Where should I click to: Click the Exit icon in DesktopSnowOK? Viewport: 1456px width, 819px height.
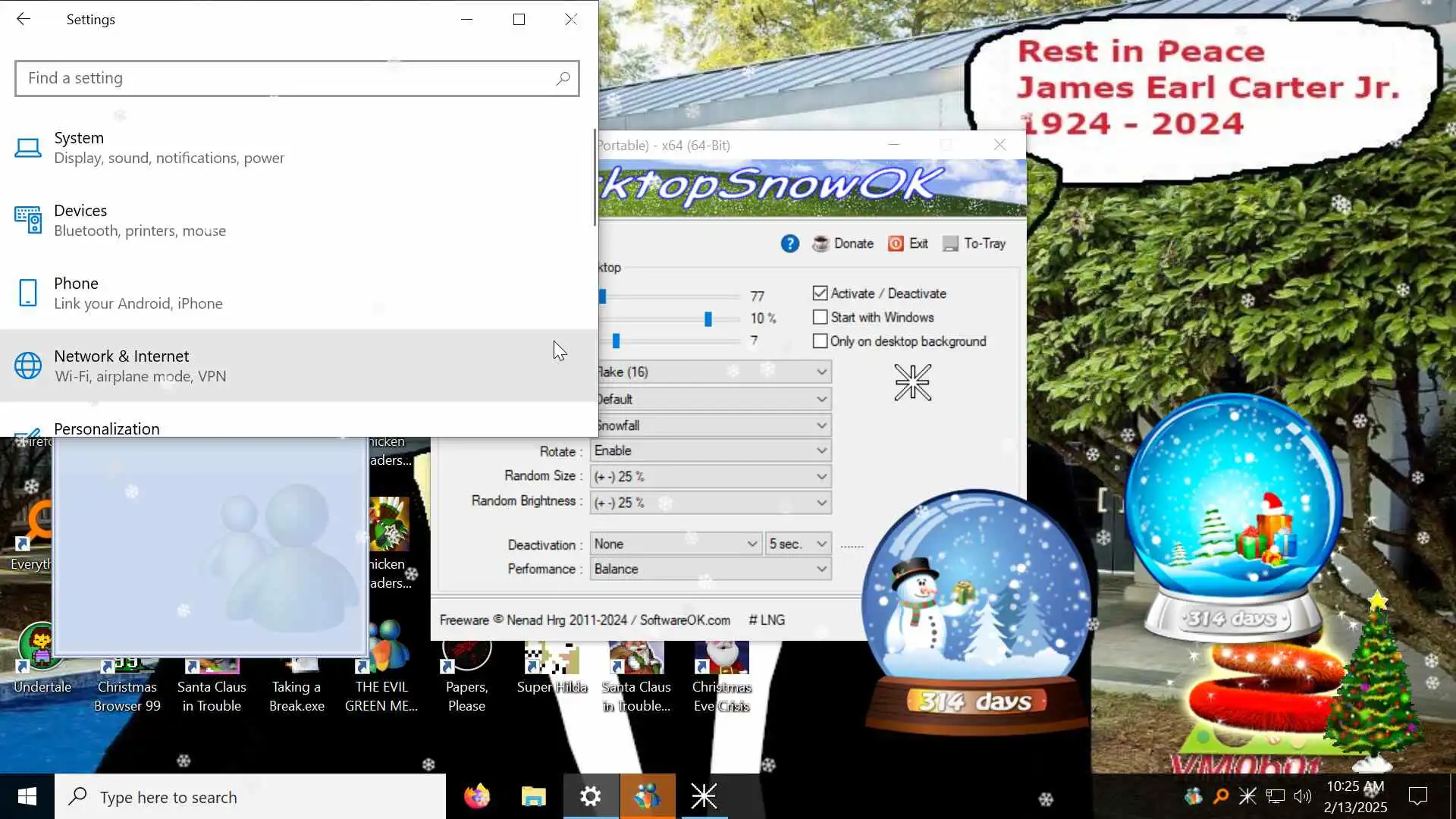896,243
